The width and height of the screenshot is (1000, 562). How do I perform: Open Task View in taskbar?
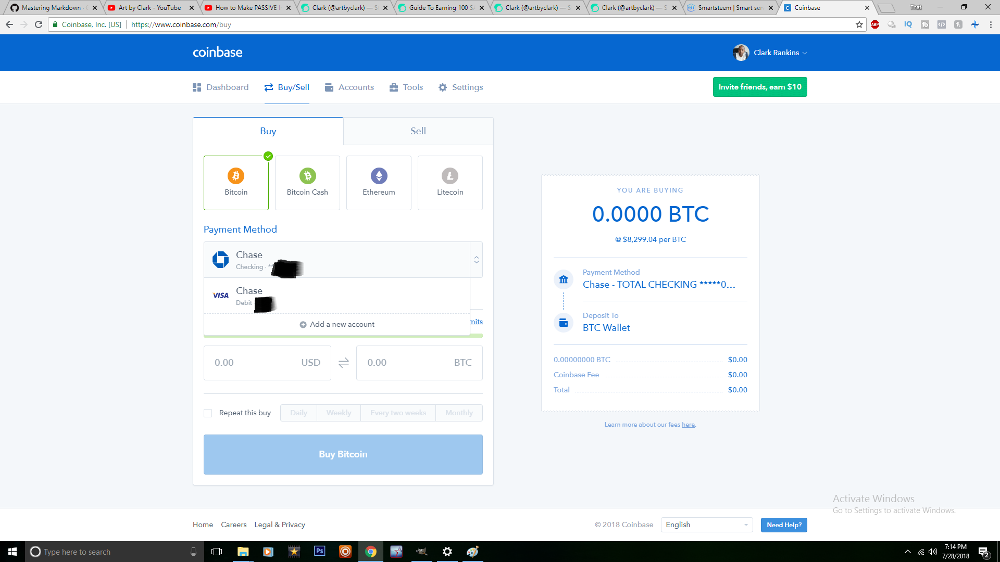click(x=216, y=552)
